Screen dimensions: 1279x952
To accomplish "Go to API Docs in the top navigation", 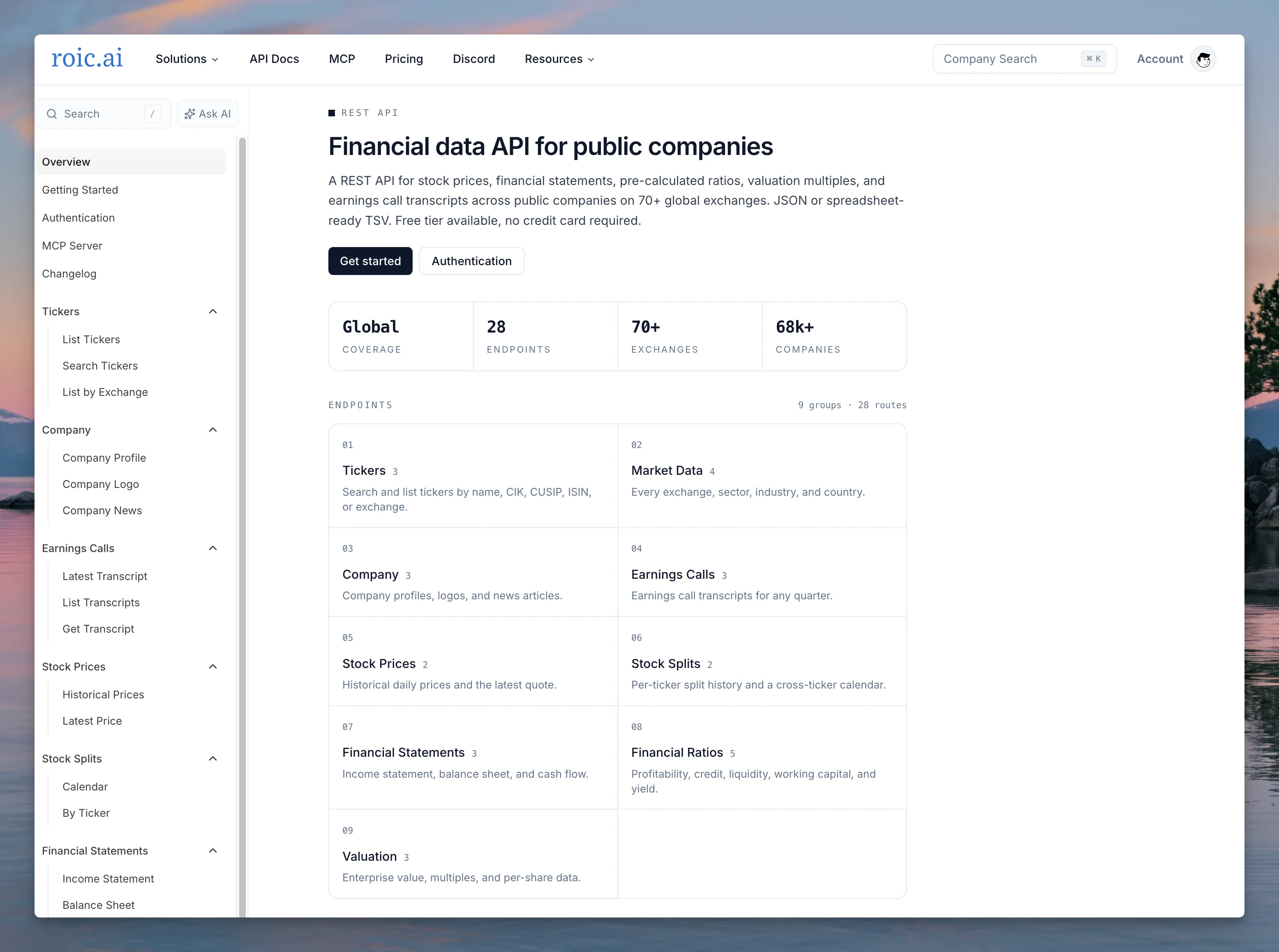I will (x=274, y=59).
